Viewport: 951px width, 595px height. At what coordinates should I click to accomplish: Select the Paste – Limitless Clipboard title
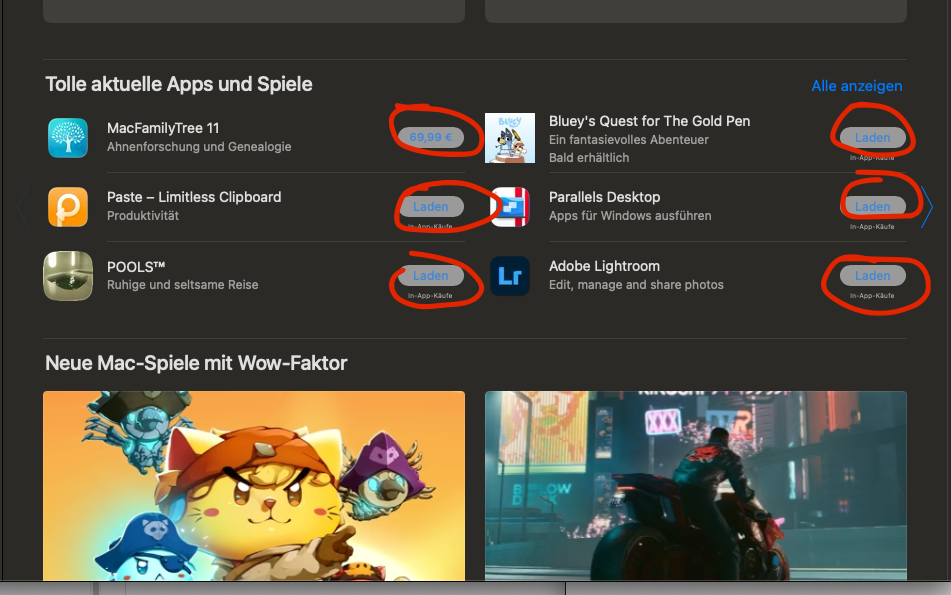coord(194,197)
